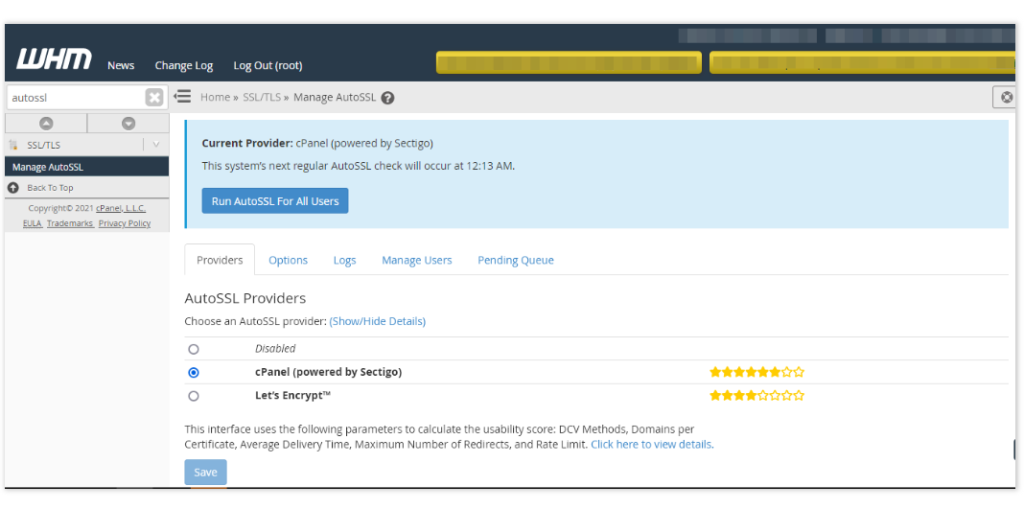Select the Let's Encrypt radio button
This screenshot has height=509, width=1024.
pyautogui.click(x=194, y=396)
